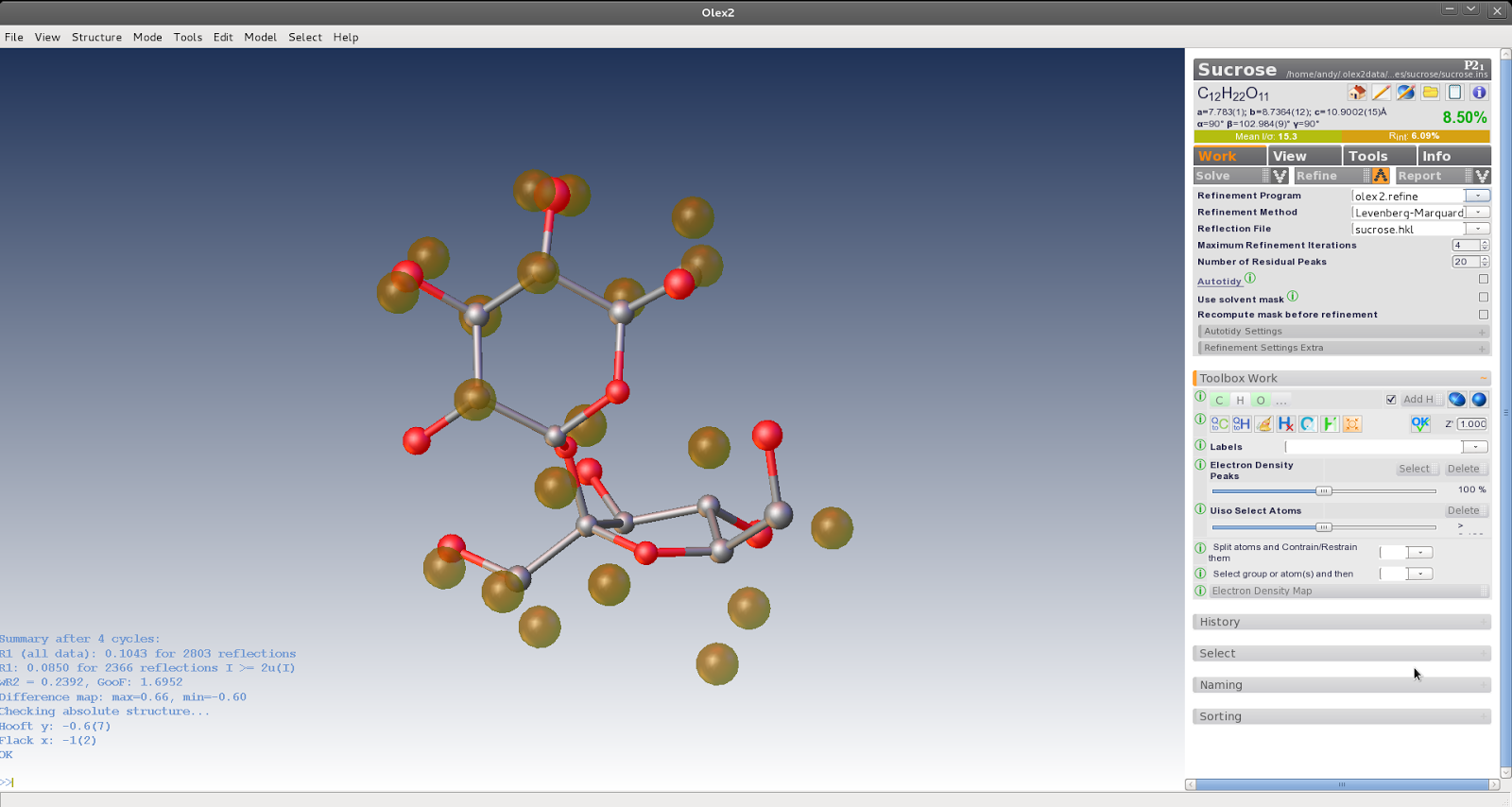Viewport: 1512px width, 807px height.
Task: Click the blue info icon in the header
Action: [x=1480, y=93]
